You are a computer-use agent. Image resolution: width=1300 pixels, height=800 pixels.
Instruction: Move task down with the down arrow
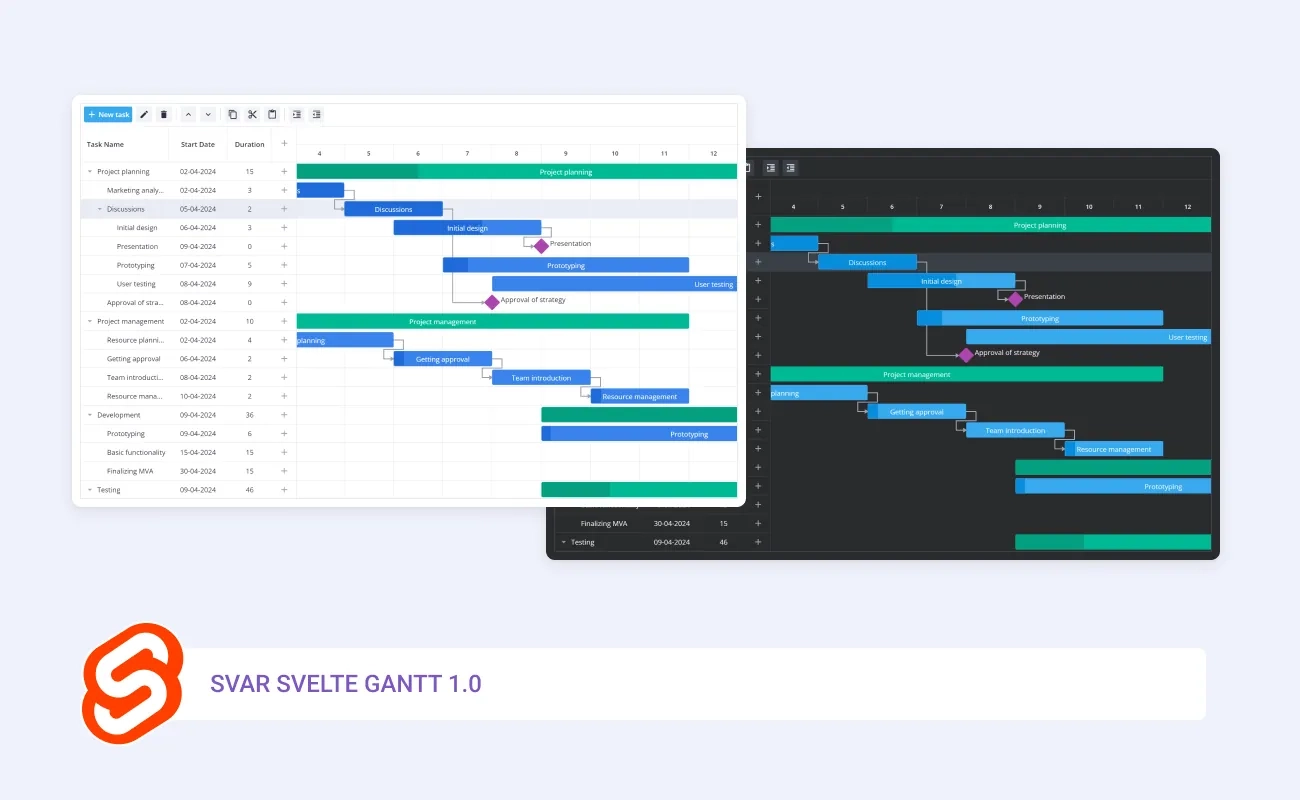(208, 115)
